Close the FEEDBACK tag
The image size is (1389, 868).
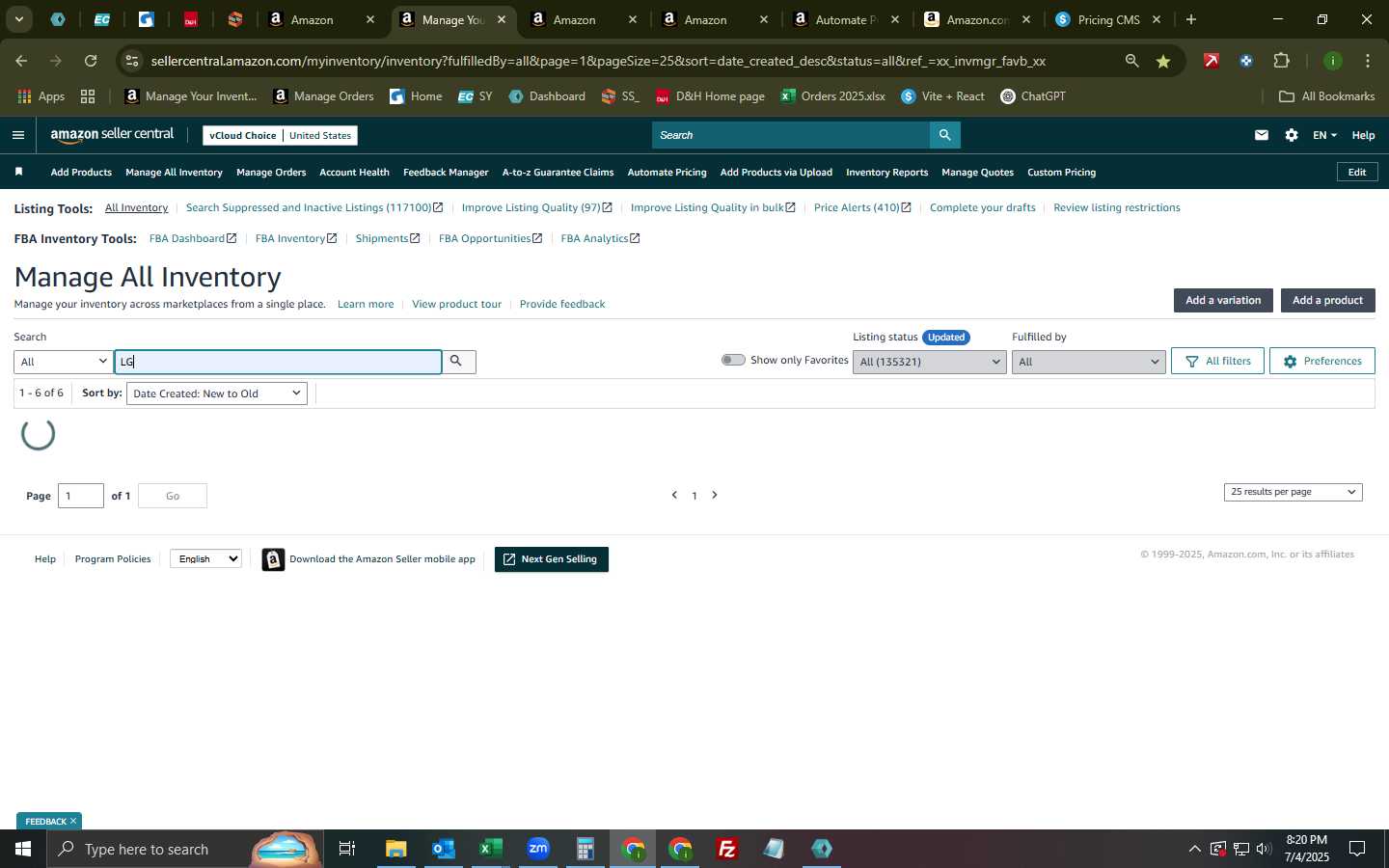pos(72,821)
